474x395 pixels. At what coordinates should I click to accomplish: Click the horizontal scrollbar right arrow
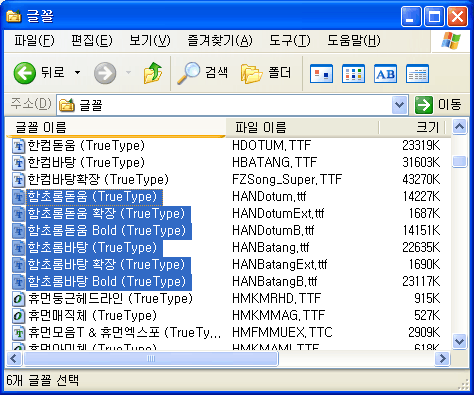(443, 359)
